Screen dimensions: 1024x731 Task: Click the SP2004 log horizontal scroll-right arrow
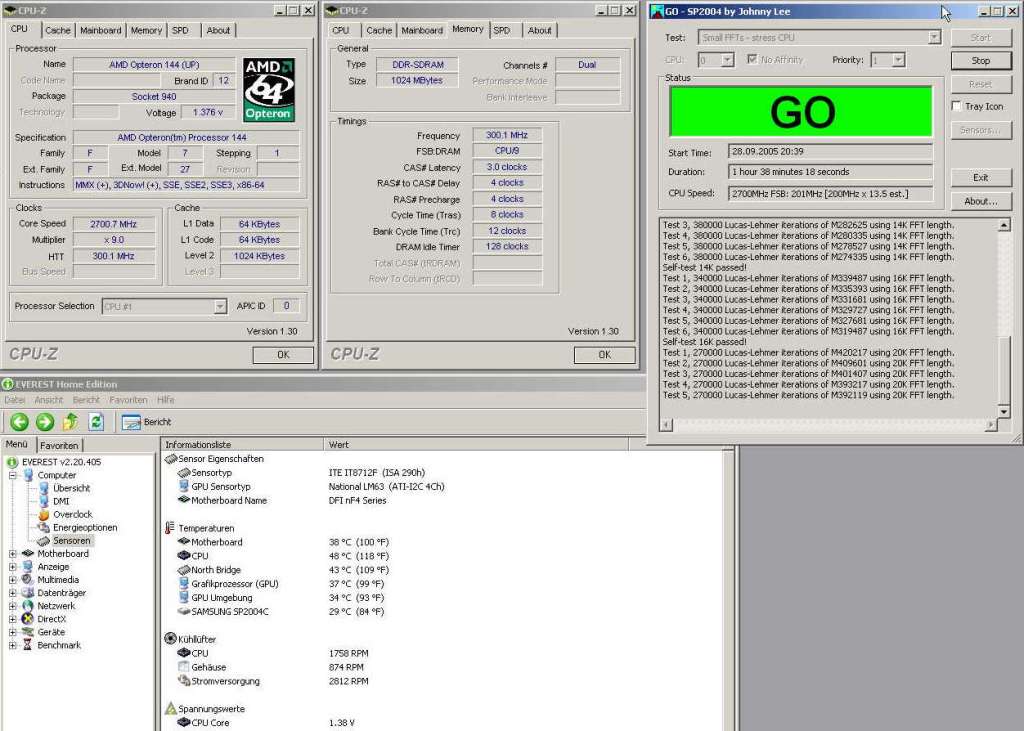[991, 425]
